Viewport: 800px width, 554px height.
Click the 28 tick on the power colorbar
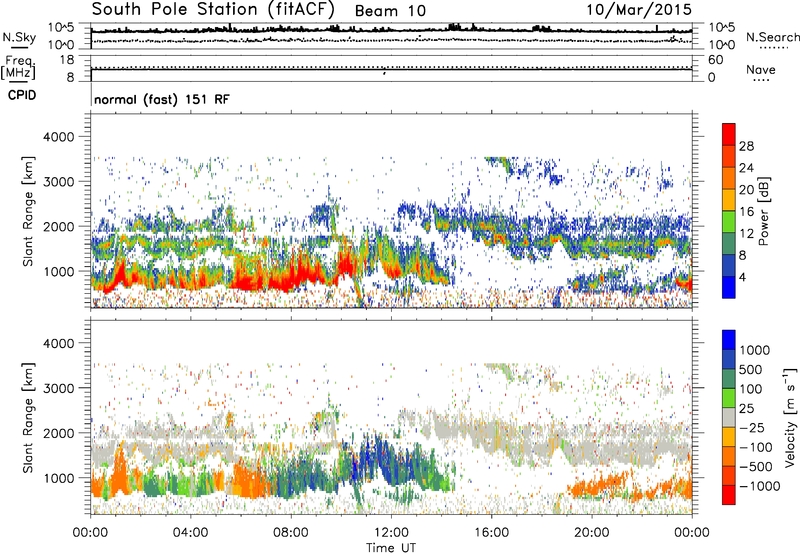pyautogui.click(x=746, y=146)
